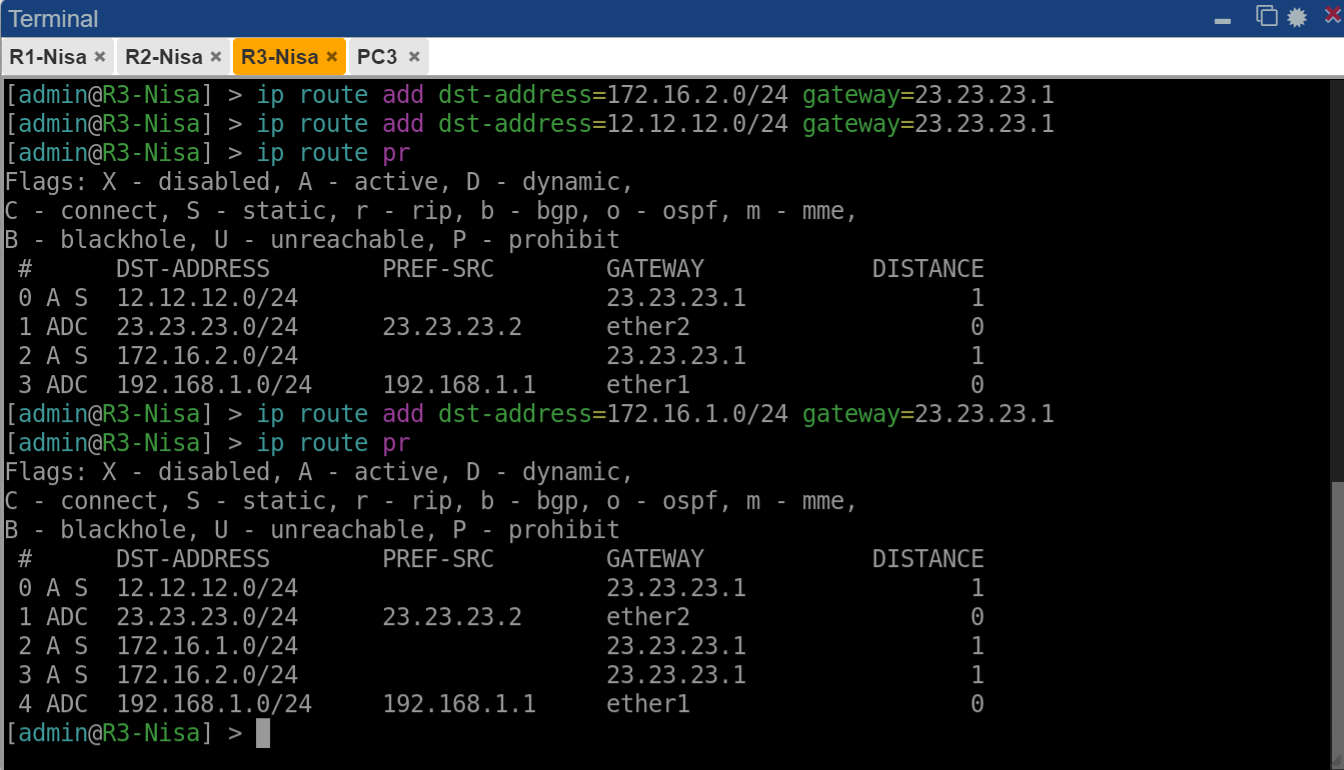The image size is (1344, 770).
Task: Open terminal settings gear icon
Action: click(x=1297, y=17)
